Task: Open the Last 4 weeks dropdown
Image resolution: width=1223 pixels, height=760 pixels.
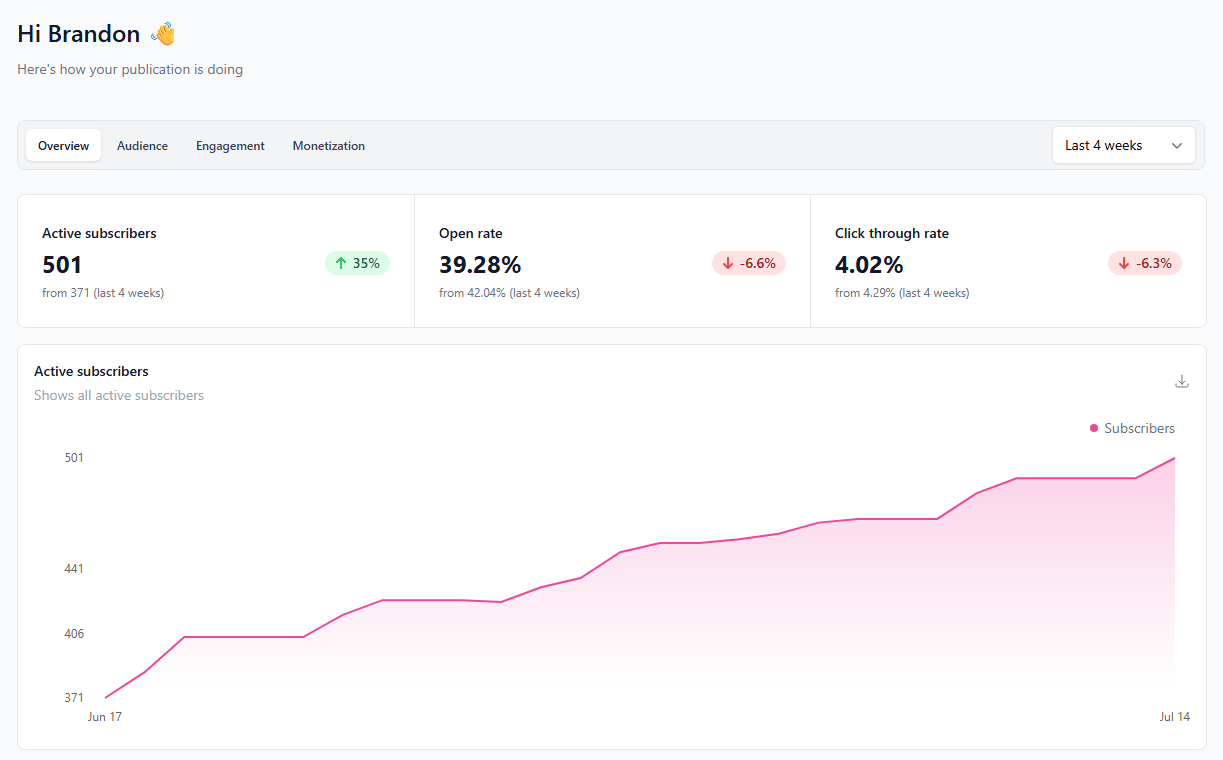Action: click(x=1124, y=145)
